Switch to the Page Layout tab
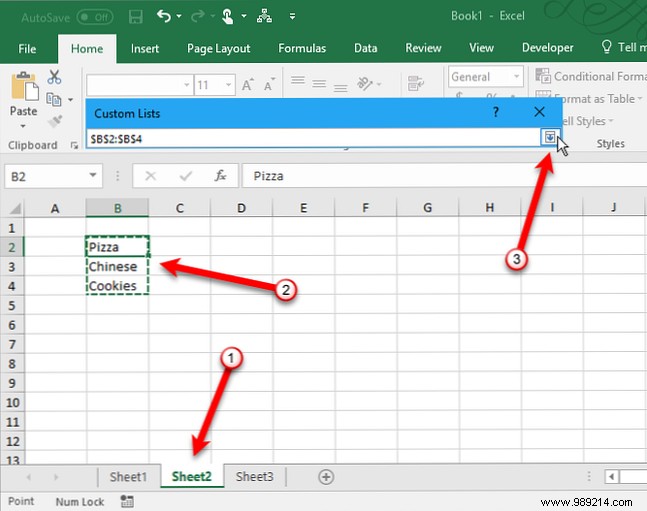 tap(219, 49)
